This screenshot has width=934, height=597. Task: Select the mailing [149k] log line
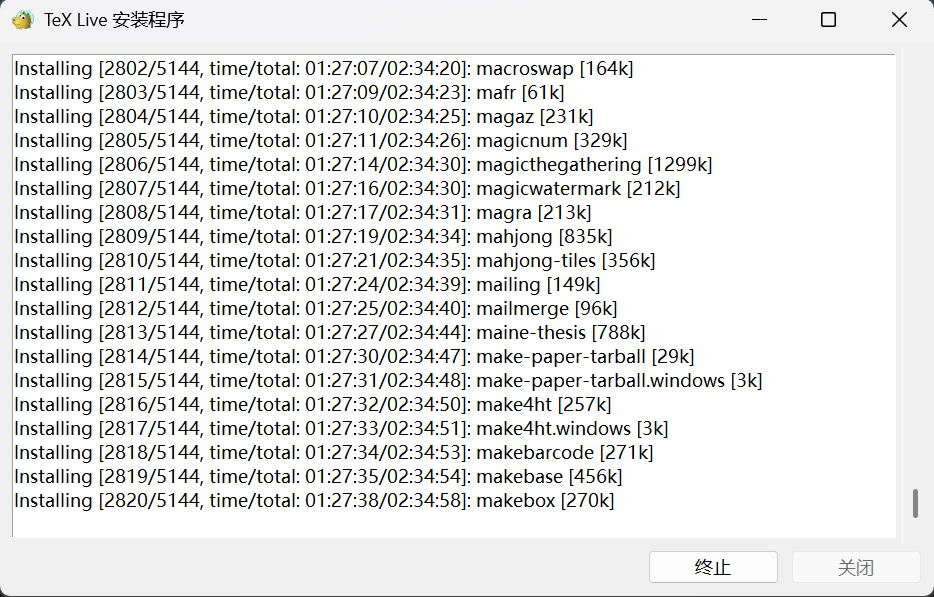[x=307, y=284]
